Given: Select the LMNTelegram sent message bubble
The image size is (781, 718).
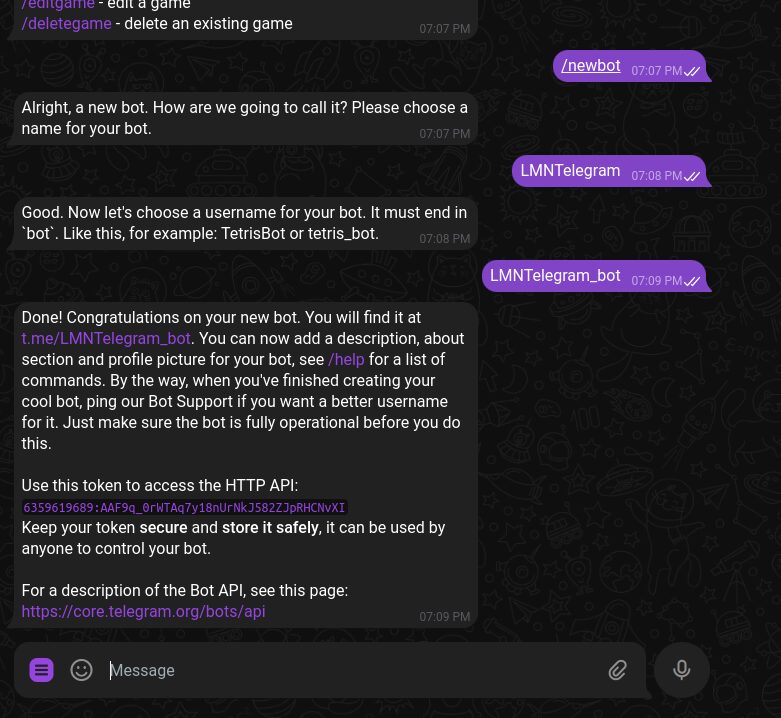Looking at the screenshot, I should point(611,171).
